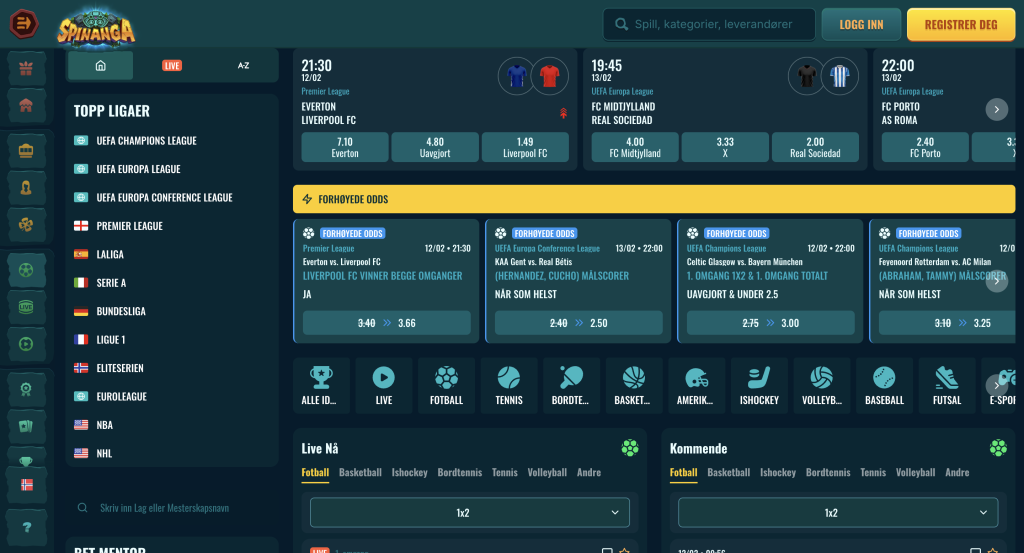Click the green football icon beside Live Nå
Image resolution: width=1024 pixels, height=553 pixels.
point(630,448)
